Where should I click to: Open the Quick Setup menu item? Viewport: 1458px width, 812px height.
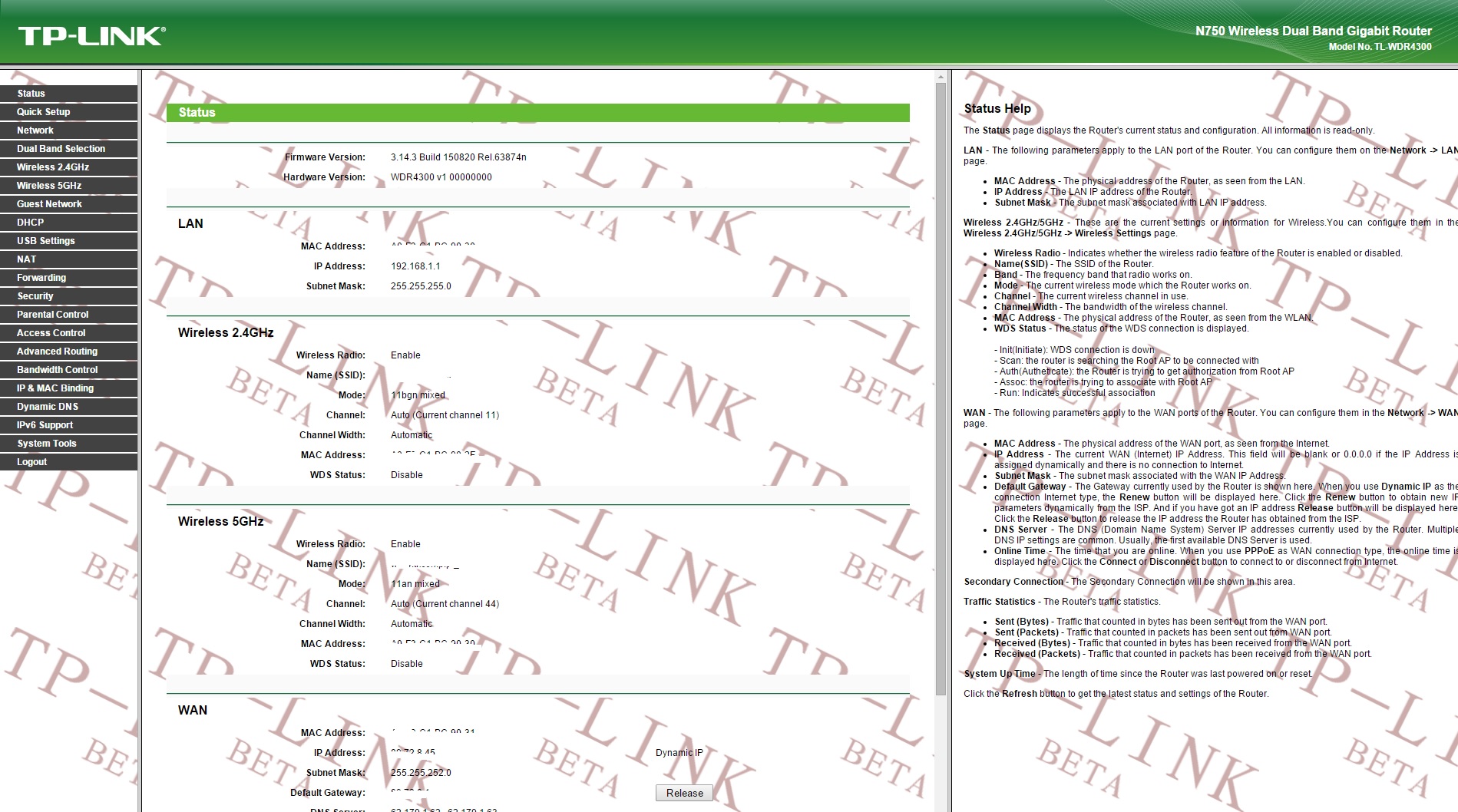(44, 112)
